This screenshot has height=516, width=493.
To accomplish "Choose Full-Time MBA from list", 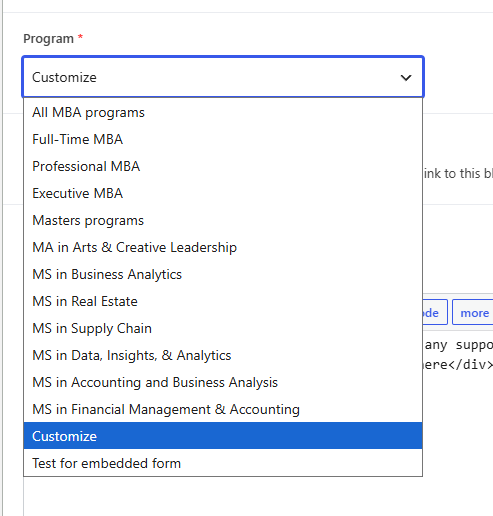I will pos(223,139).
